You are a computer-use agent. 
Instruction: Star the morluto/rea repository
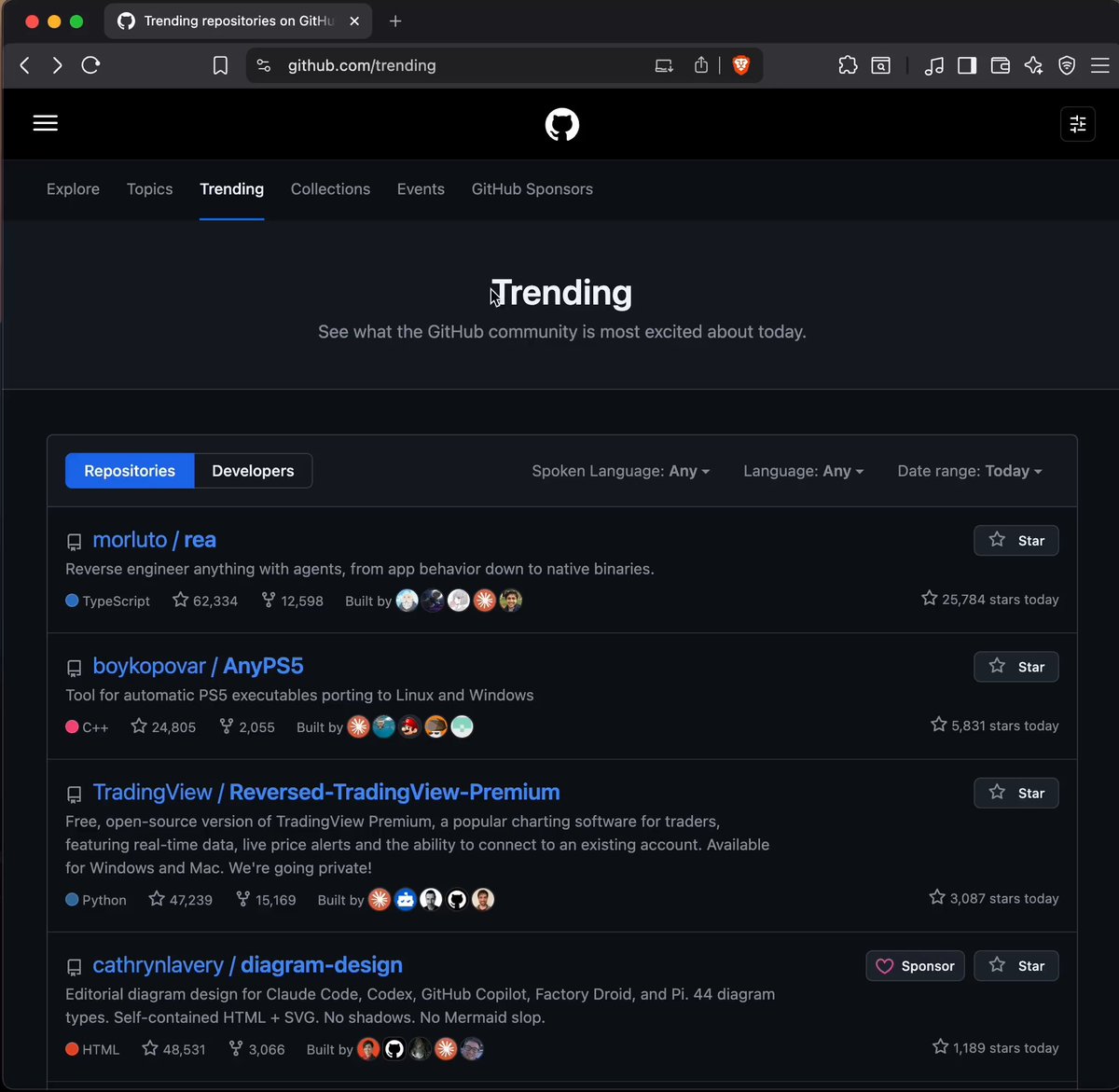[x=1016, y=540]
